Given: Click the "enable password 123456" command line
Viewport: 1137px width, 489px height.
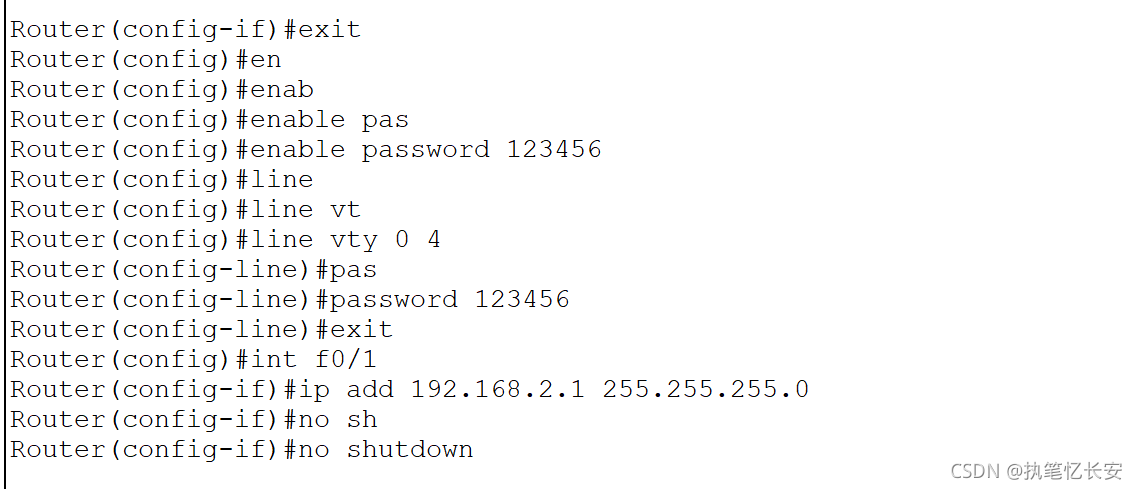Looking at the screenshot, I should point(305,149).
